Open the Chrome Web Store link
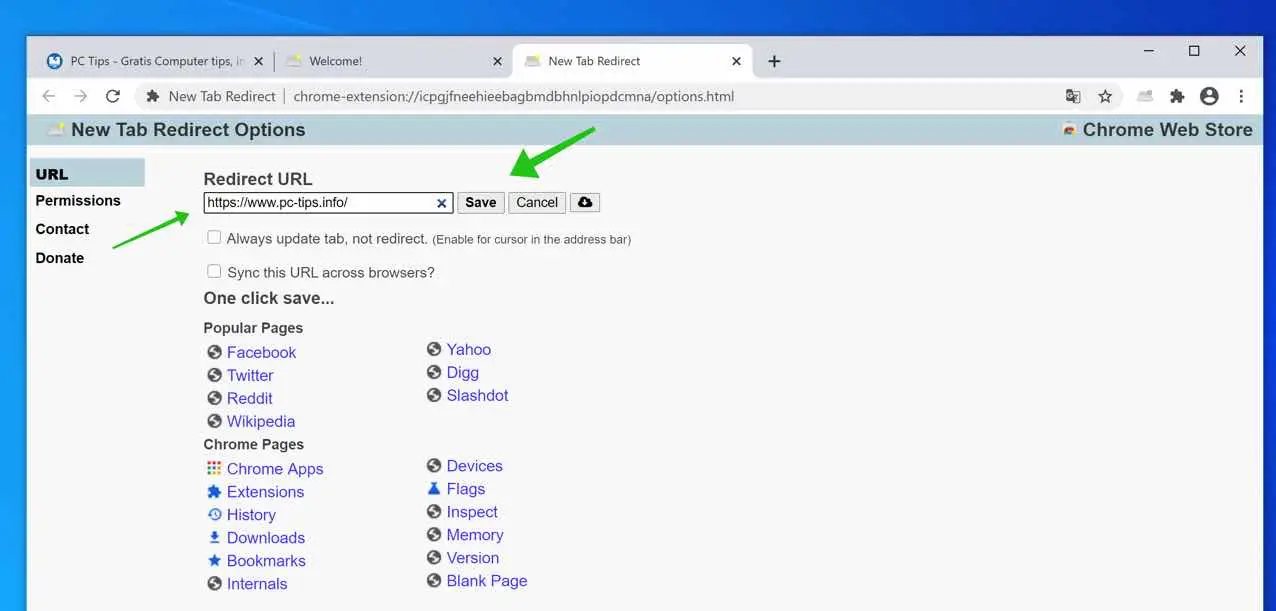The width and height of the screenshot is (1276, 611). tap(1167, 129)
